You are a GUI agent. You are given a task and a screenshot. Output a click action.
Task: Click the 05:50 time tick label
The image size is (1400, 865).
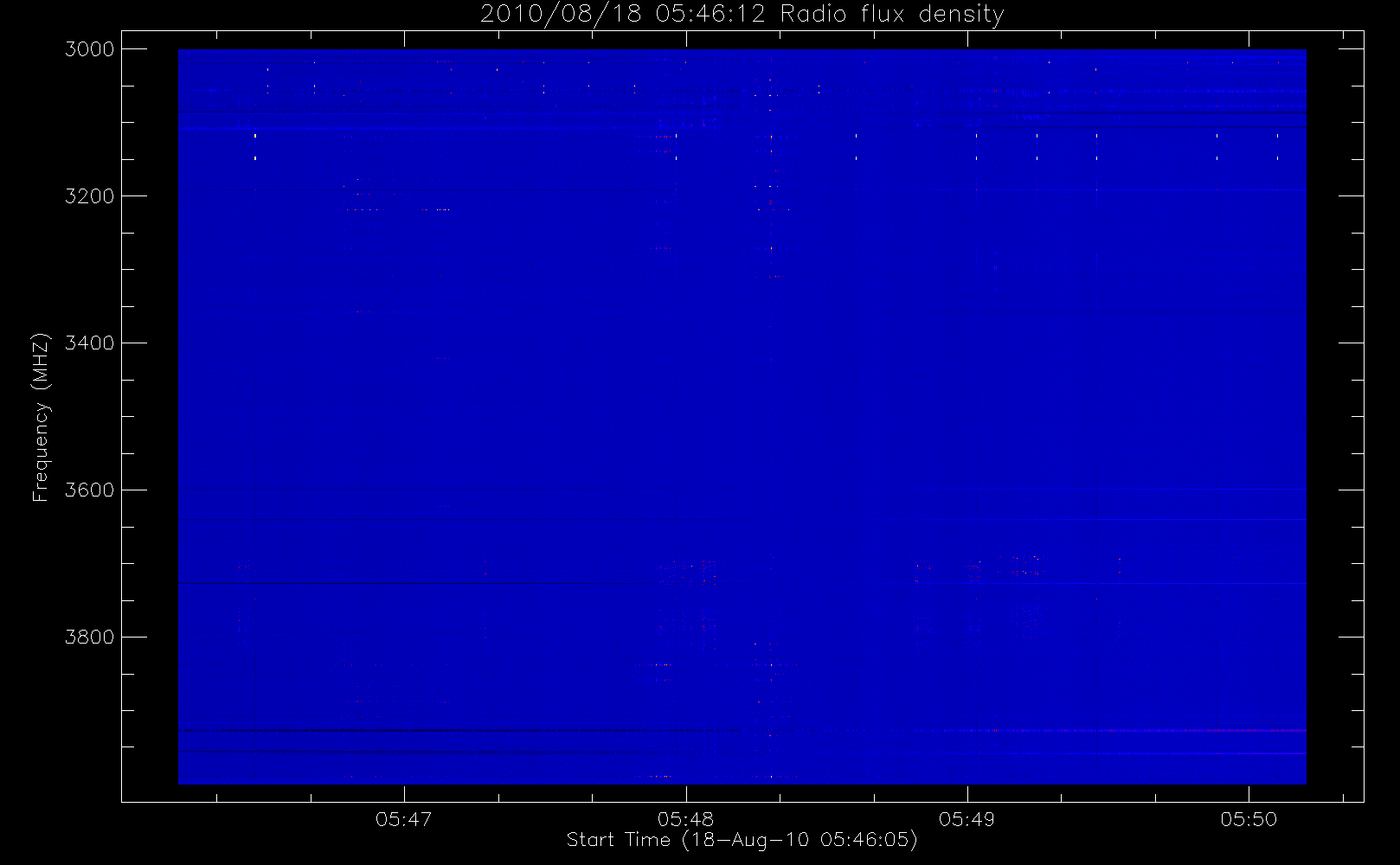[x=1249, y=819]
